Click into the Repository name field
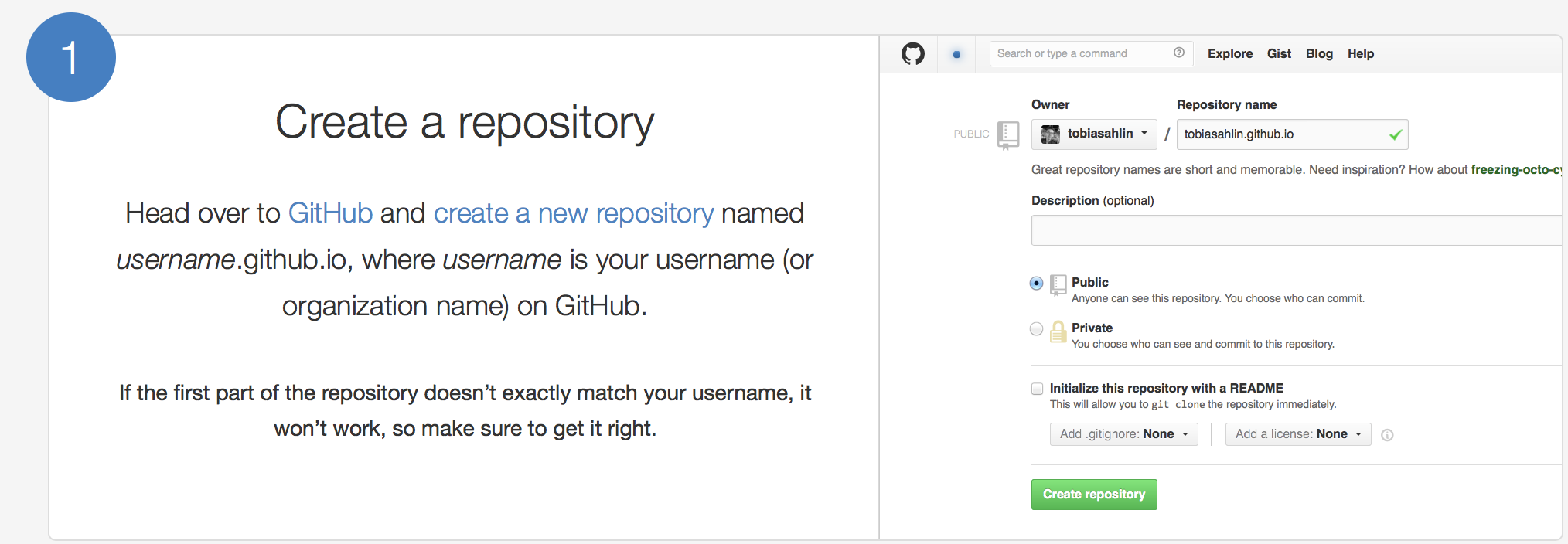1568x544 pixels. tap(1292, 134)
